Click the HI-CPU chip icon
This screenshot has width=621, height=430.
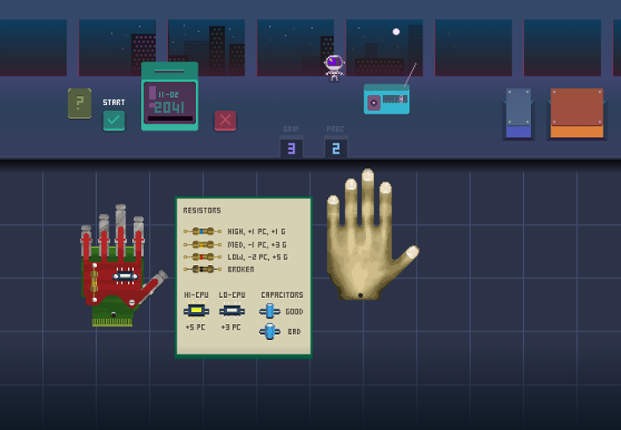tap(196, 311)
